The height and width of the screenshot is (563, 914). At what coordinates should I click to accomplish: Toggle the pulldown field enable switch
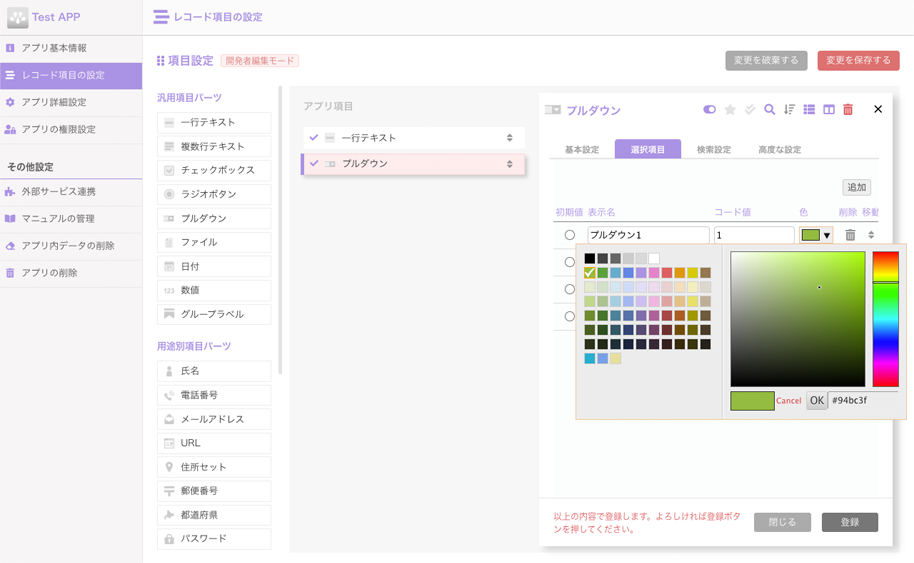coord(709,110)
